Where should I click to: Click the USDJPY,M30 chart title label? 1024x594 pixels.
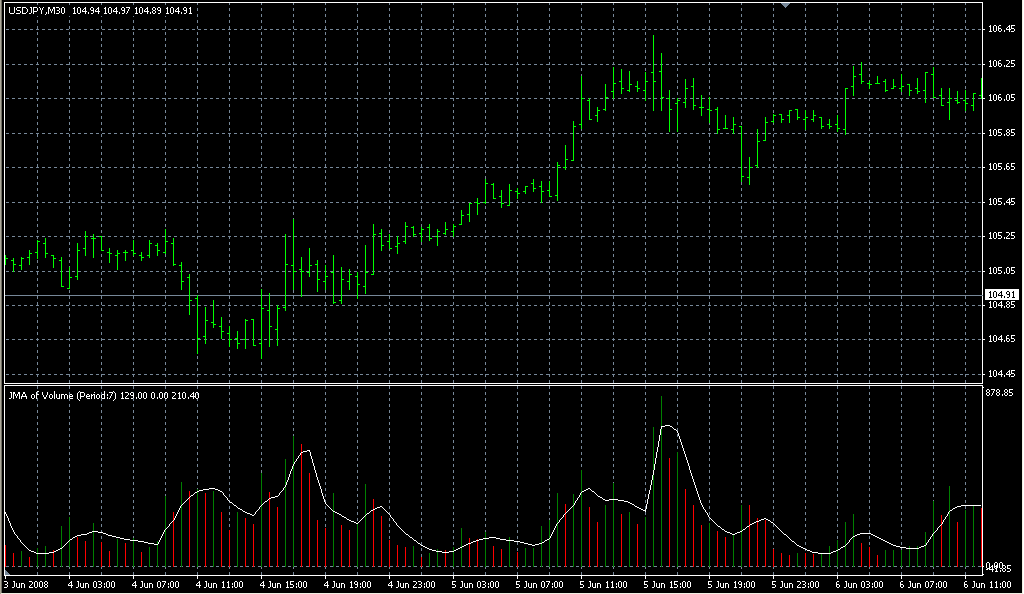coord(37,10)
